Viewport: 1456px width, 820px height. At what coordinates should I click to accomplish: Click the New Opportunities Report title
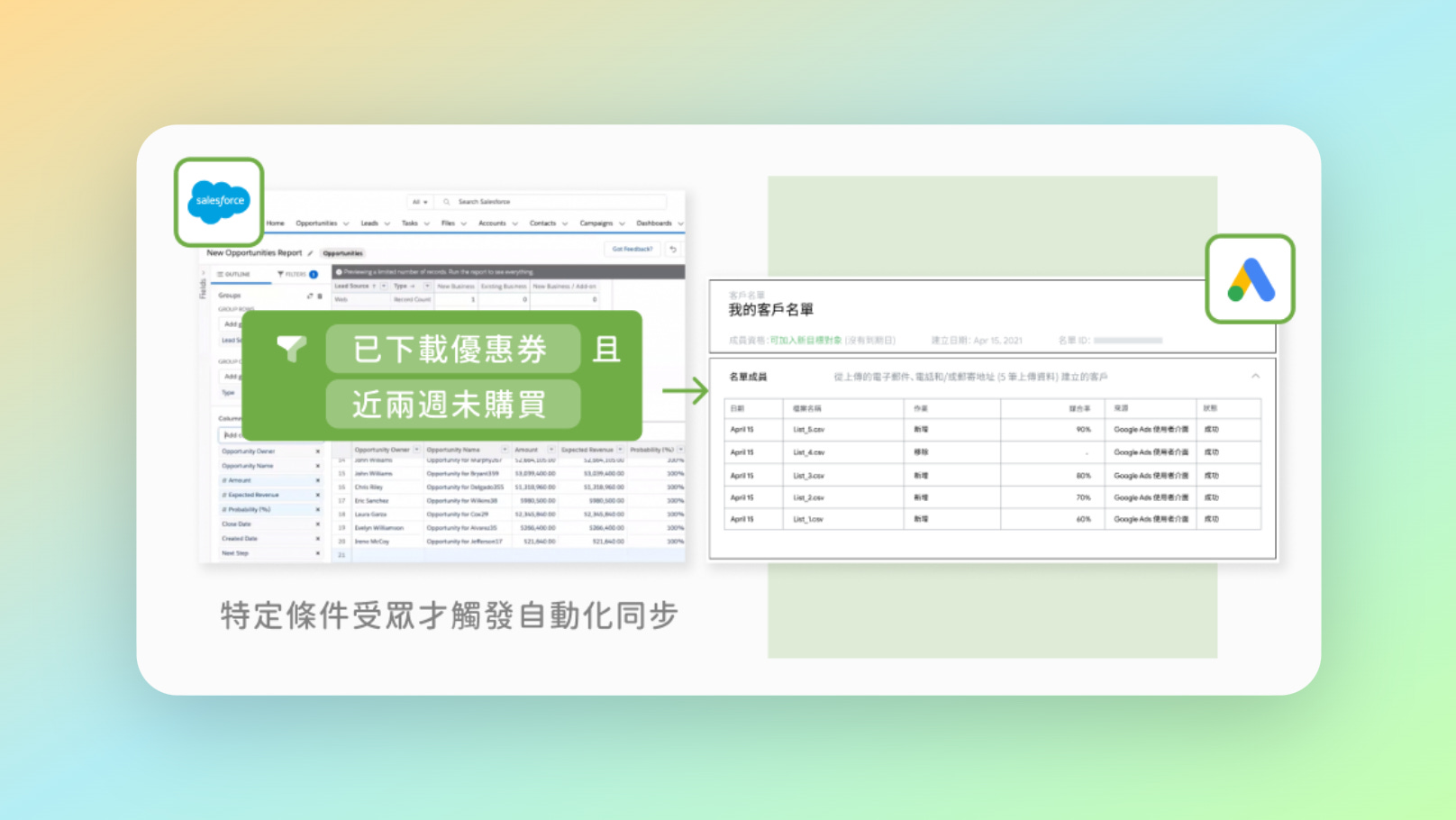[254, 253]
